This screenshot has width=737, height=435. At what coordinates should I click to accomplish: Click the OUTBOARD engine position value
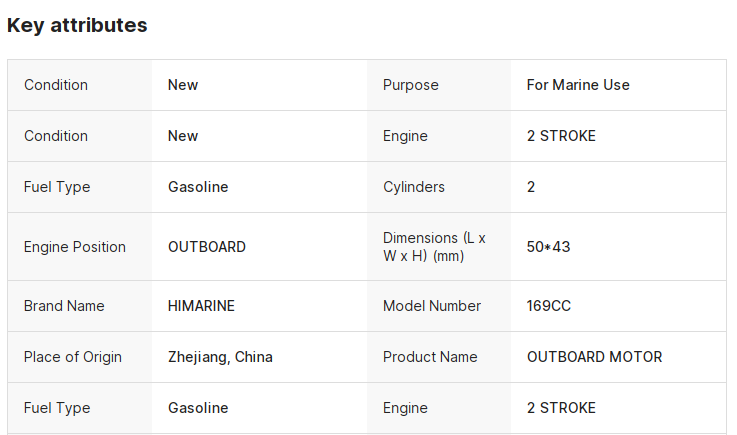tap(207, 247)
